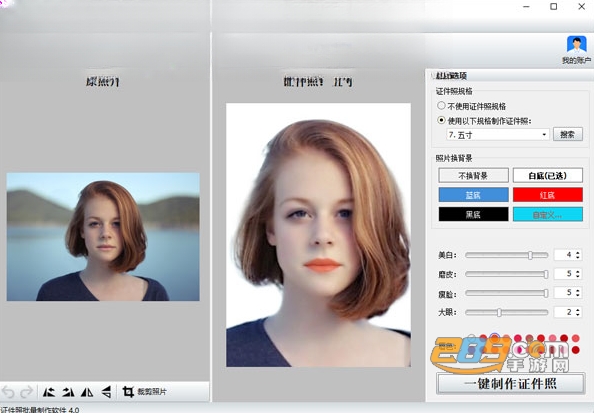Click the original photo thumbnail on left
The width and height of the screenshot is (594, 413).
pyautogui.click(x=103, y=237)
